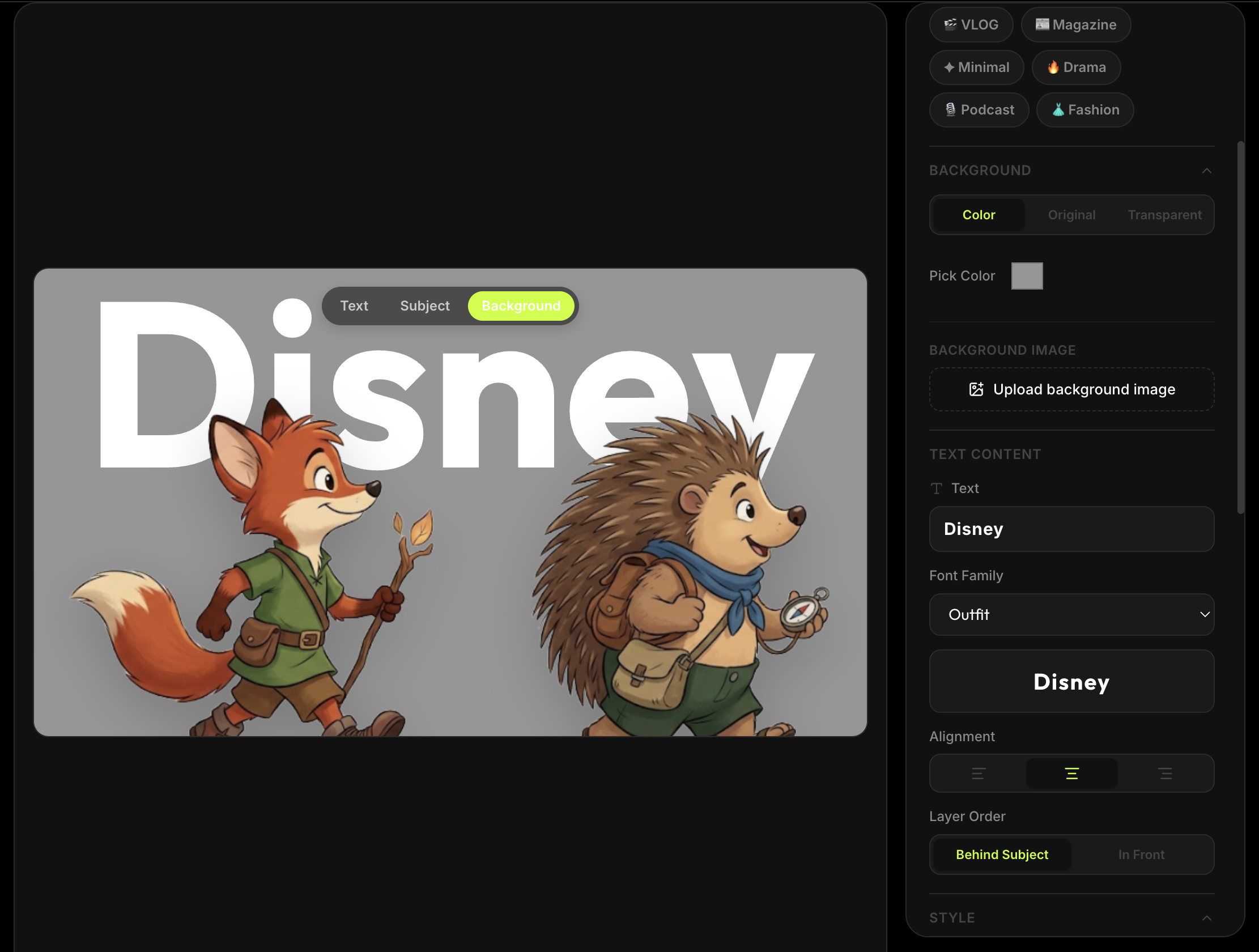Collapse the BACKGROUND section chevron
Screen dimensions: 1259x952
[1206, 170]
